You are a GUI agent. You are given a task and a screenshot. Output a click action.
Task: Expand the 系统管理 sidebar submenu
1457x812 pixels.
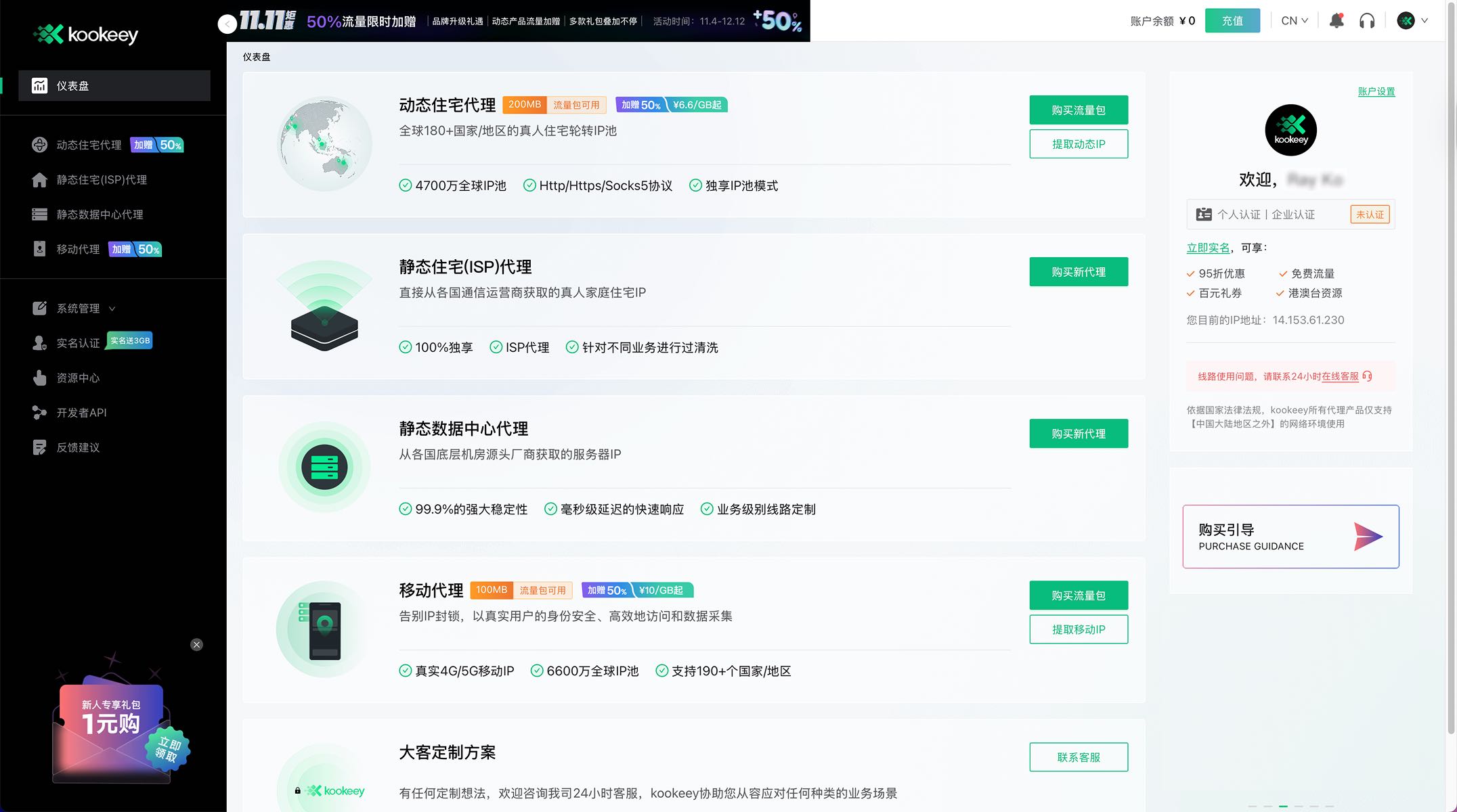(x=78, y=309)
